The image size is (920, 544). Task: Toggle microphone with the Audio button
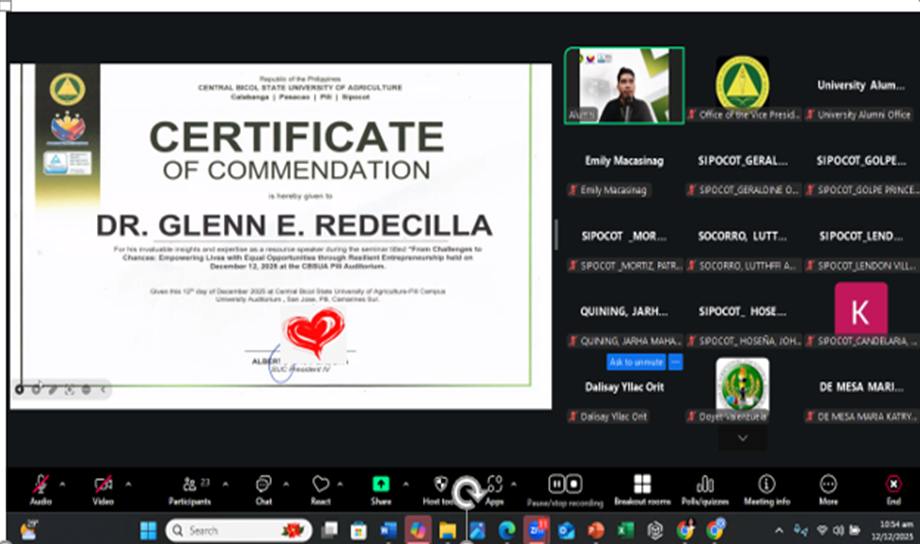coord(41,486)
